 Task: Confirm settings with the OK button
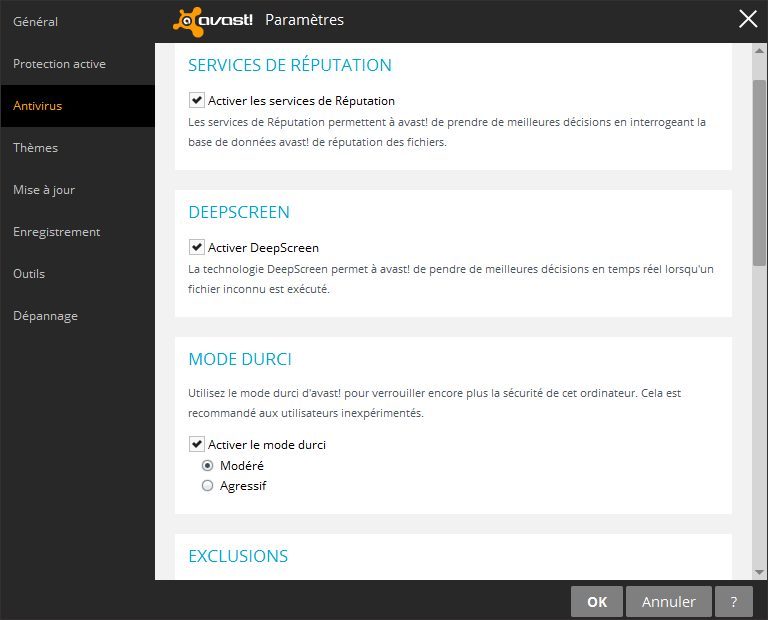click(597, 602)
